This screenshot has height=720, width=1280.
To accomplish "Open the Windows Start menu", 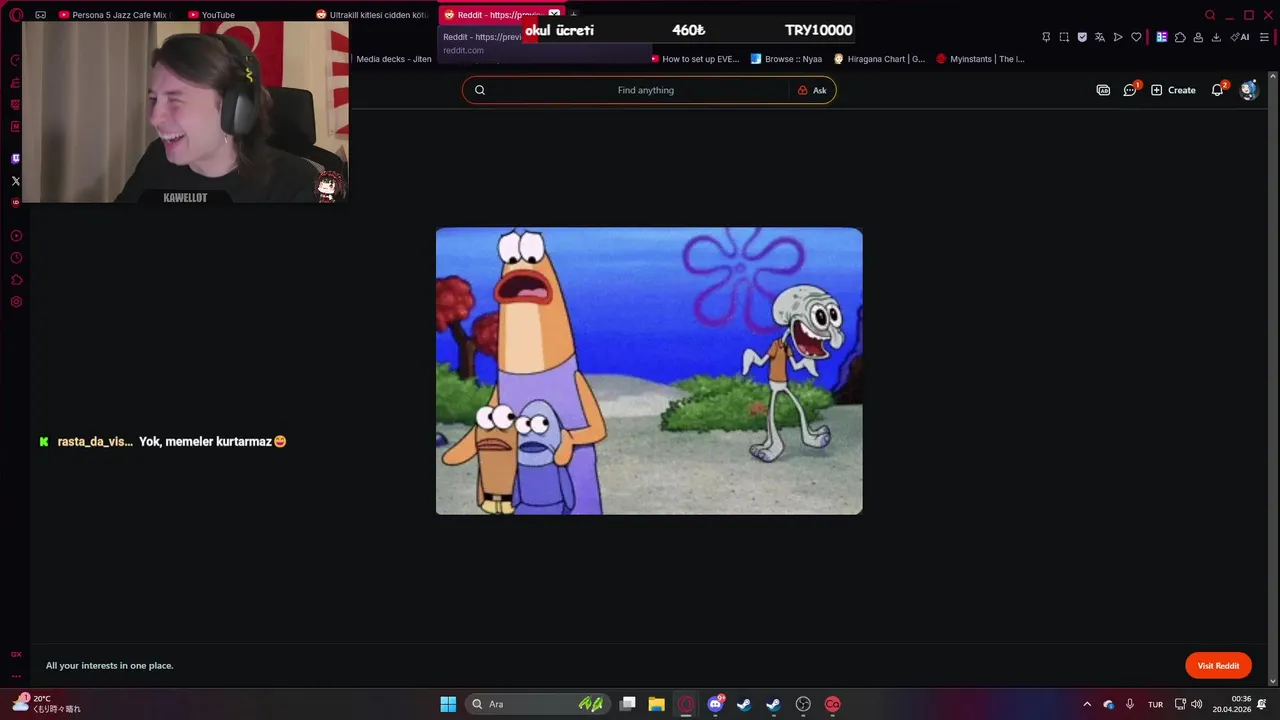I will coord(448,704).
